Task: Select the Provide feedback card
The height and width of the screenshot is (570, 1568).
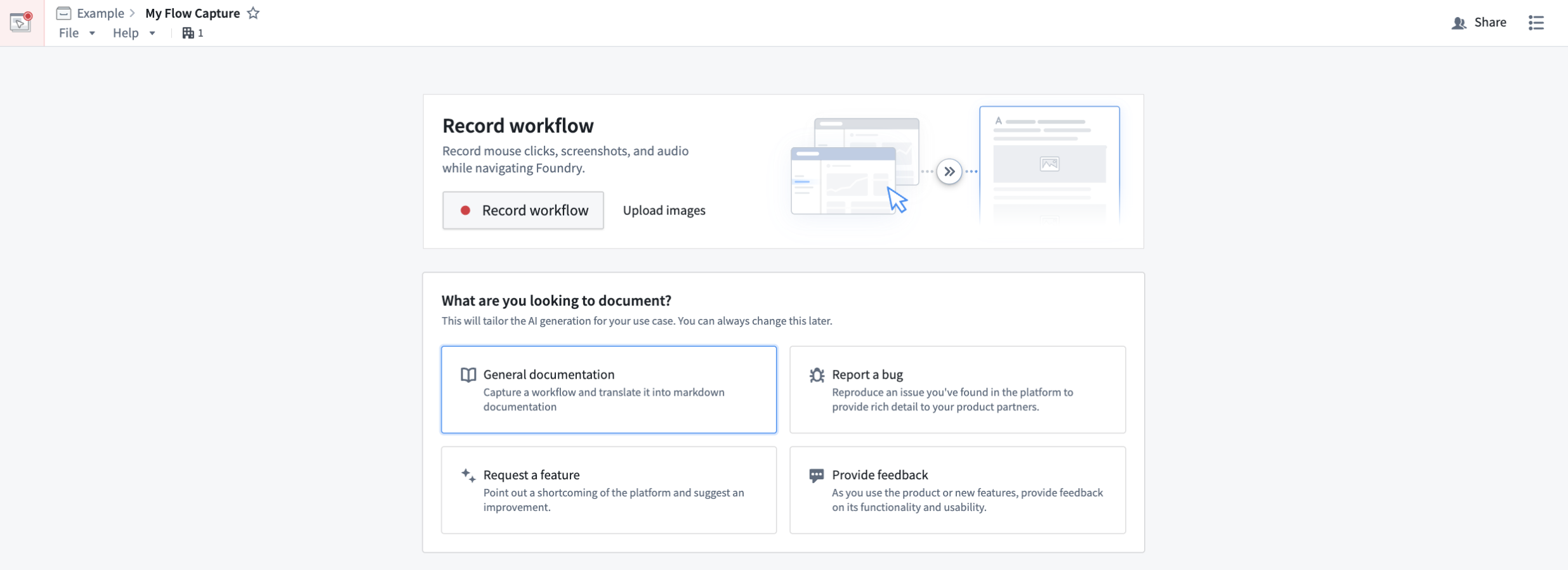Action: click(957, 489)
